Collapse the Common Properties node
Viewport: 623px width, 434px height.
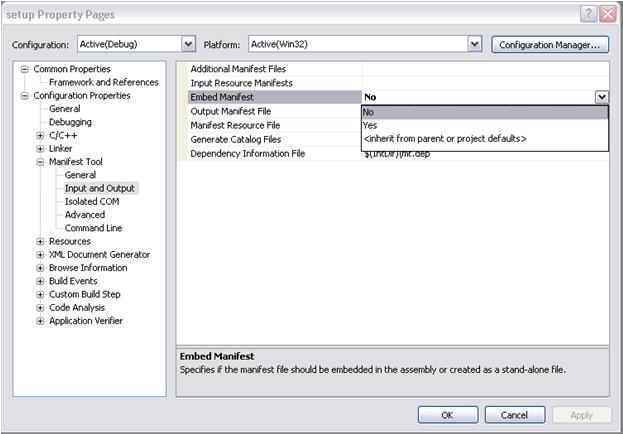tap(25, 69)
